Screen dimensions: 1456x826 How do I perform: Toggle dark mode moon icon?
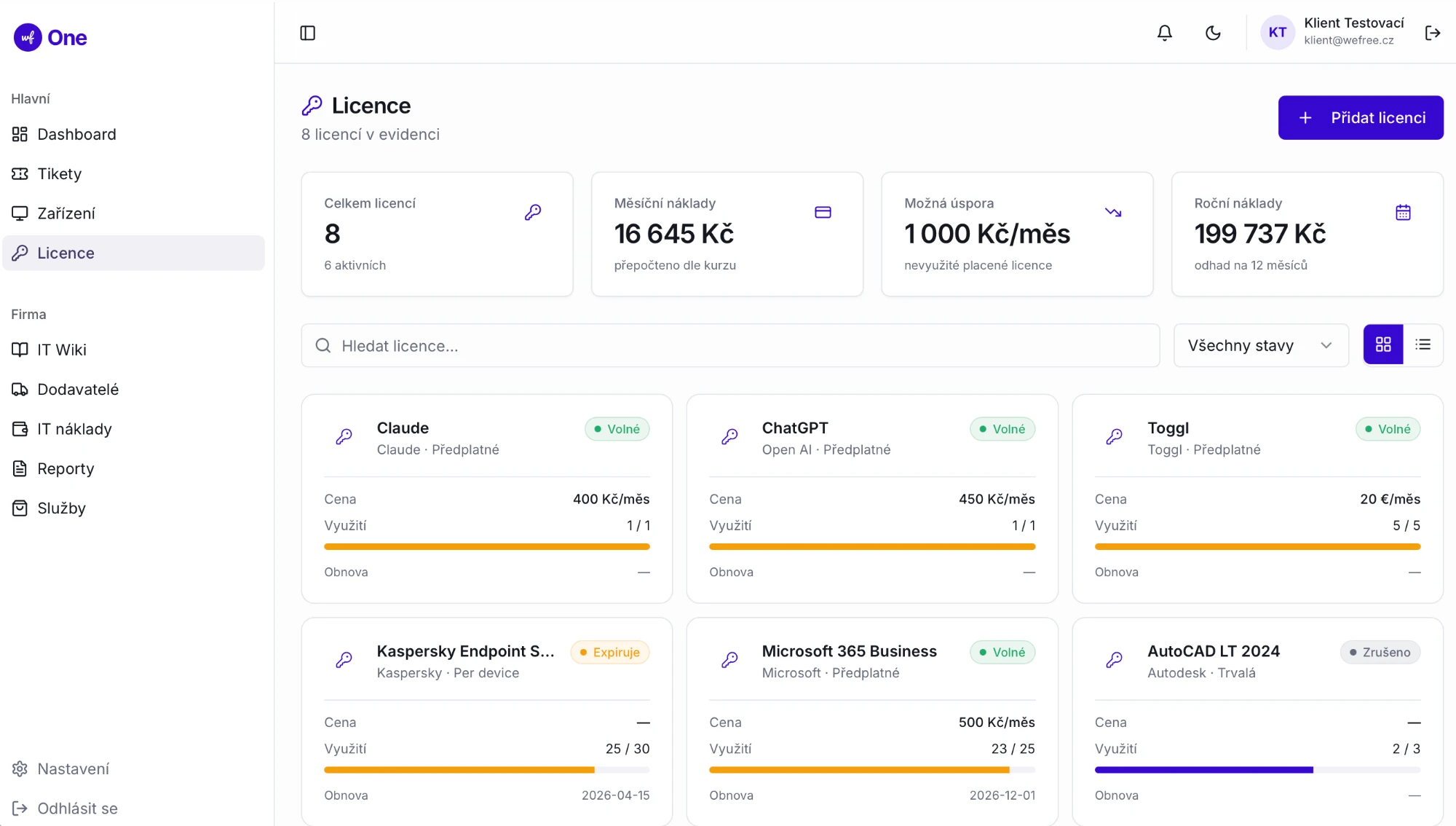(1213, 33)
